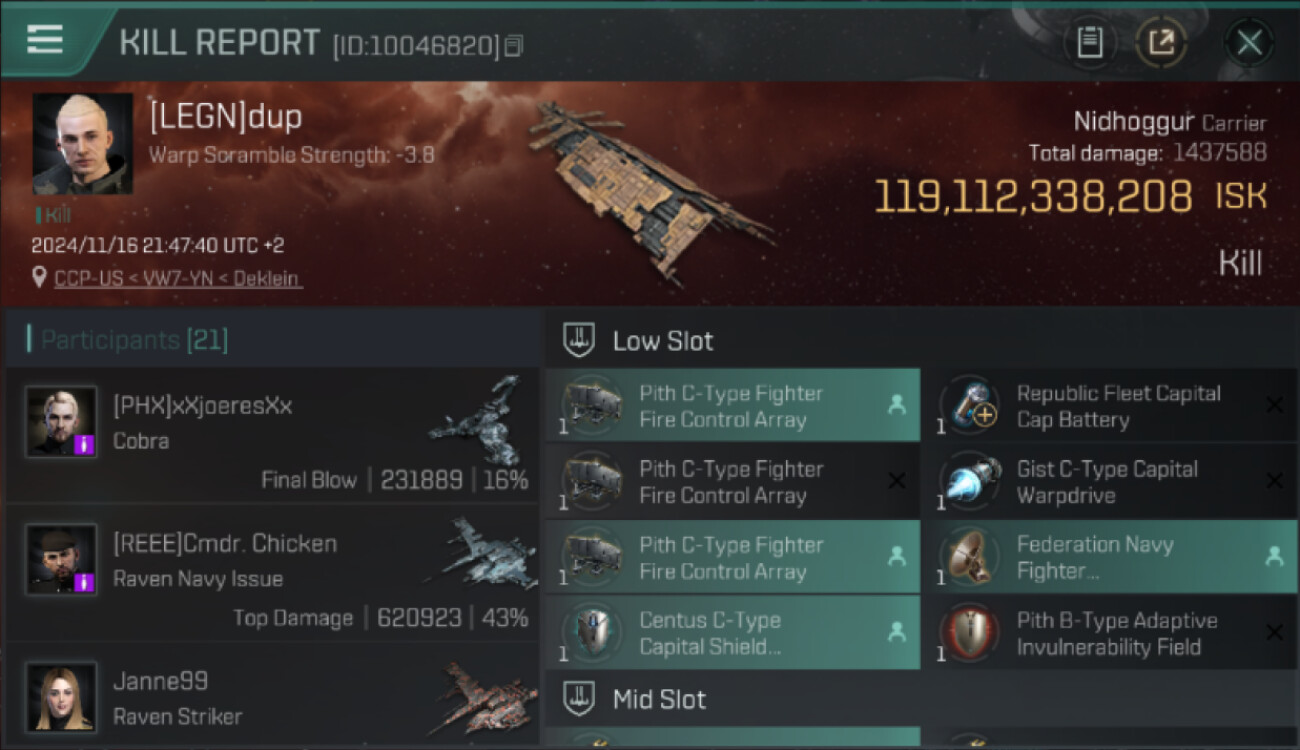Toggle the person marker on first Pith C-Type Fighter array
Viewport: 1300px width, 750px height.
(896, 405)
